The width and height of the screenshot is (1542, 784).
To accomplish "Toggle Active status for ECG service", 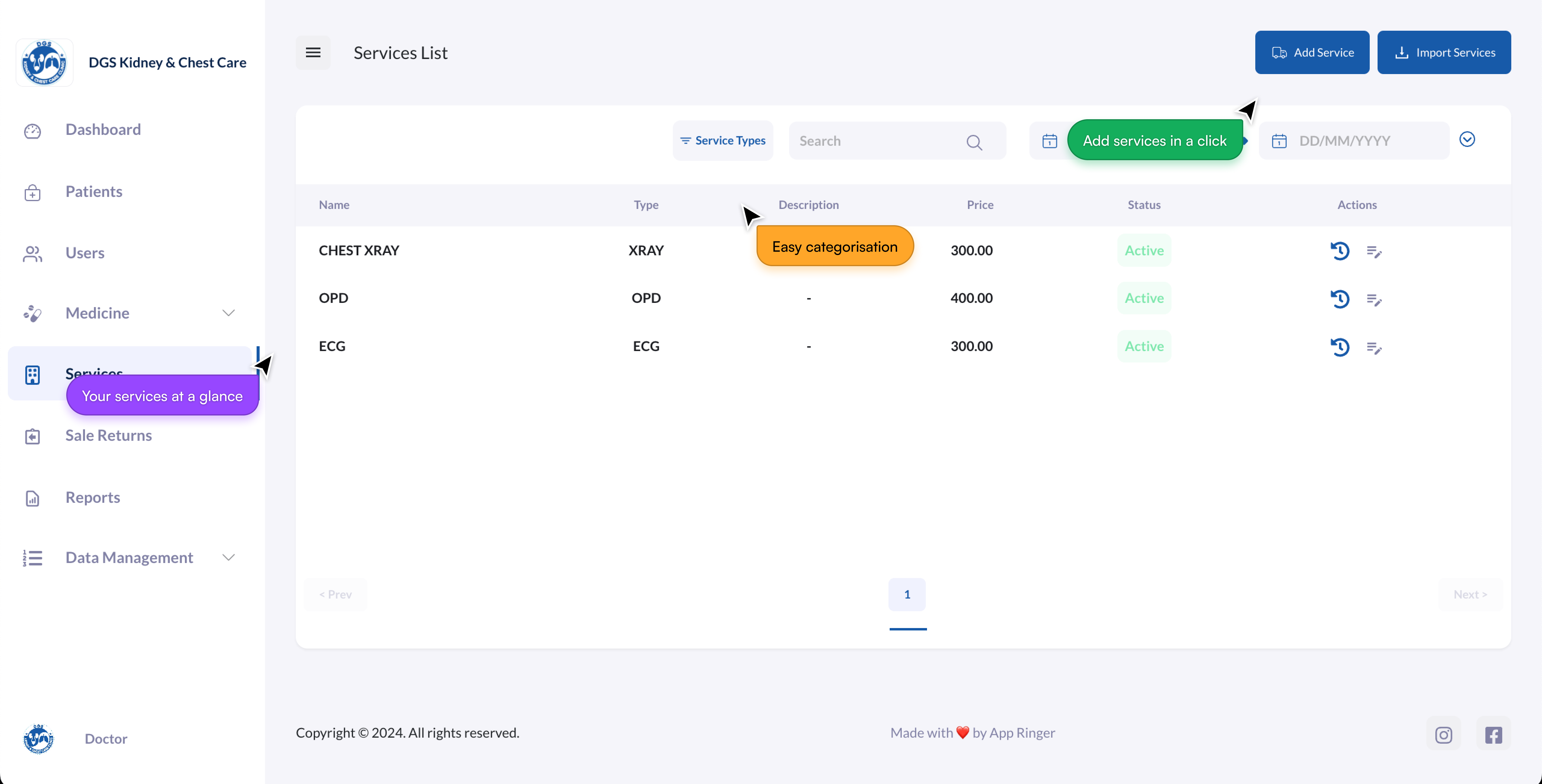I will [1143, 347].
